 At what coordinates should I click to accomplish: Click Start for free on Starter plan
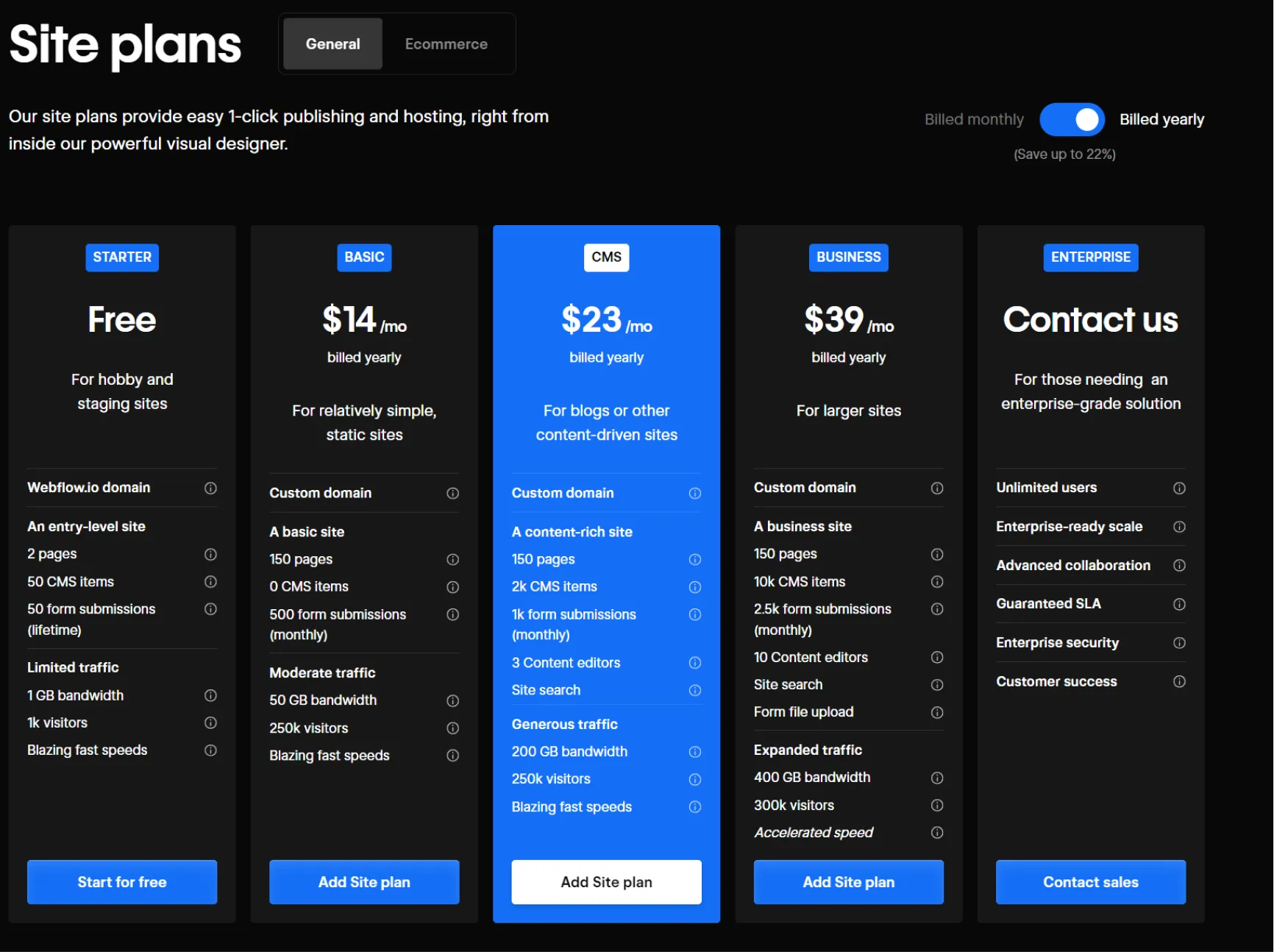pos(122,881)
